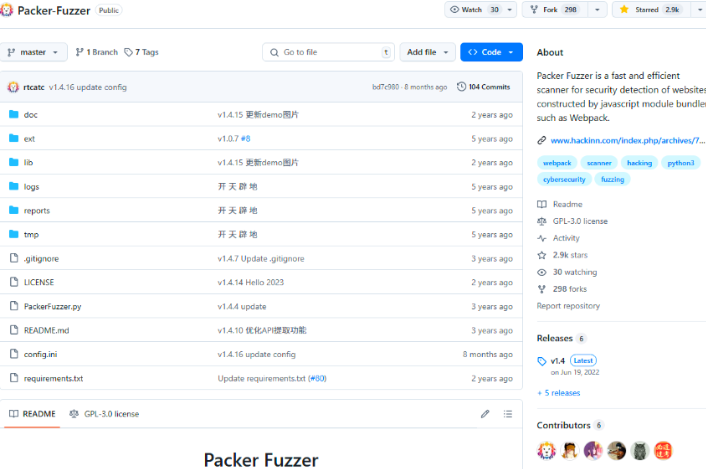Click the website link chain icon
The height and width of the screenshot is (469, 706).
(542, 140)
